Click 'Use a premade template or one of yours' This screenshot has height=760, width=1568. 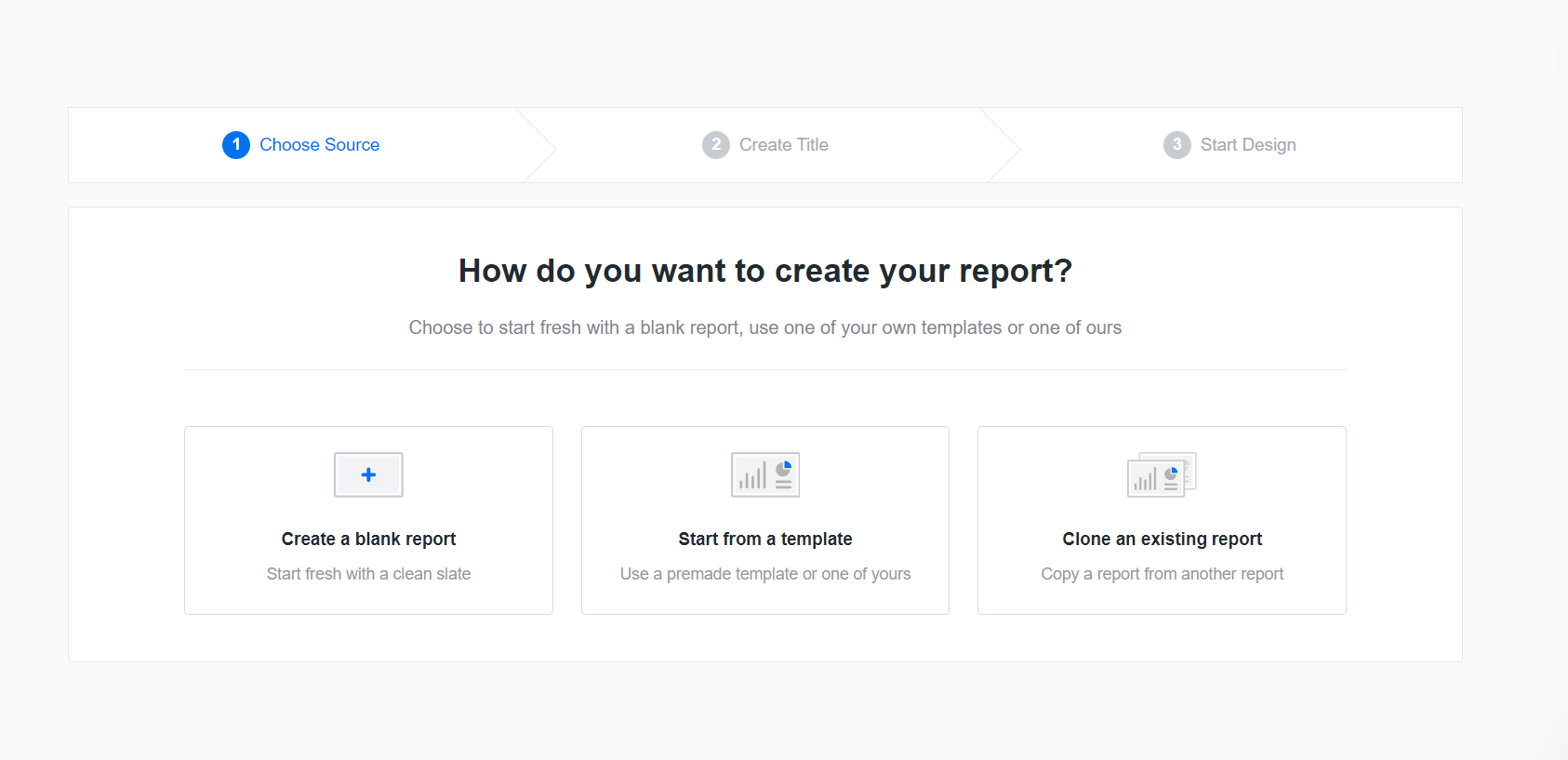765,574
